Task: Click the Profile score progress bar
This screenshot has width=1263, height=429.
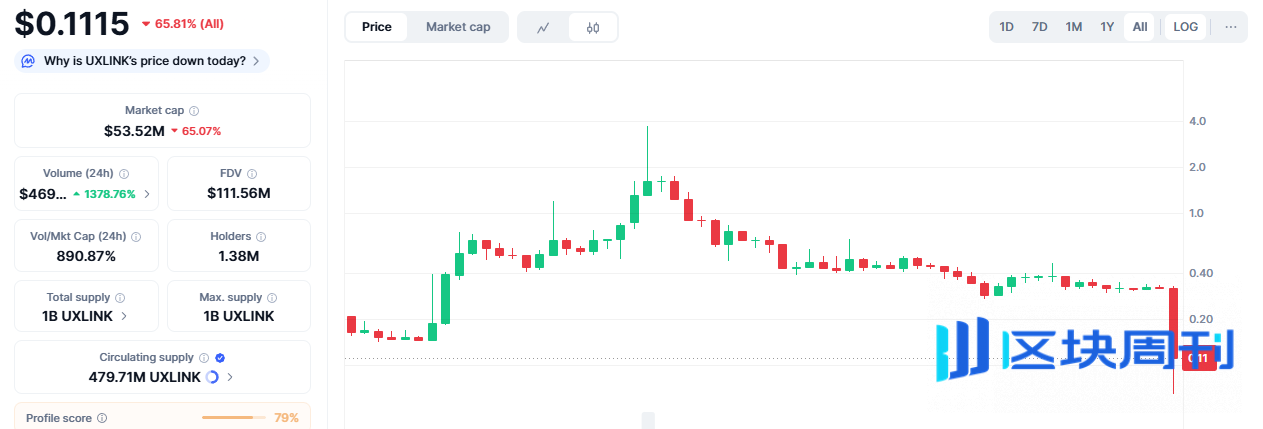Action: (x=233, y=418)
